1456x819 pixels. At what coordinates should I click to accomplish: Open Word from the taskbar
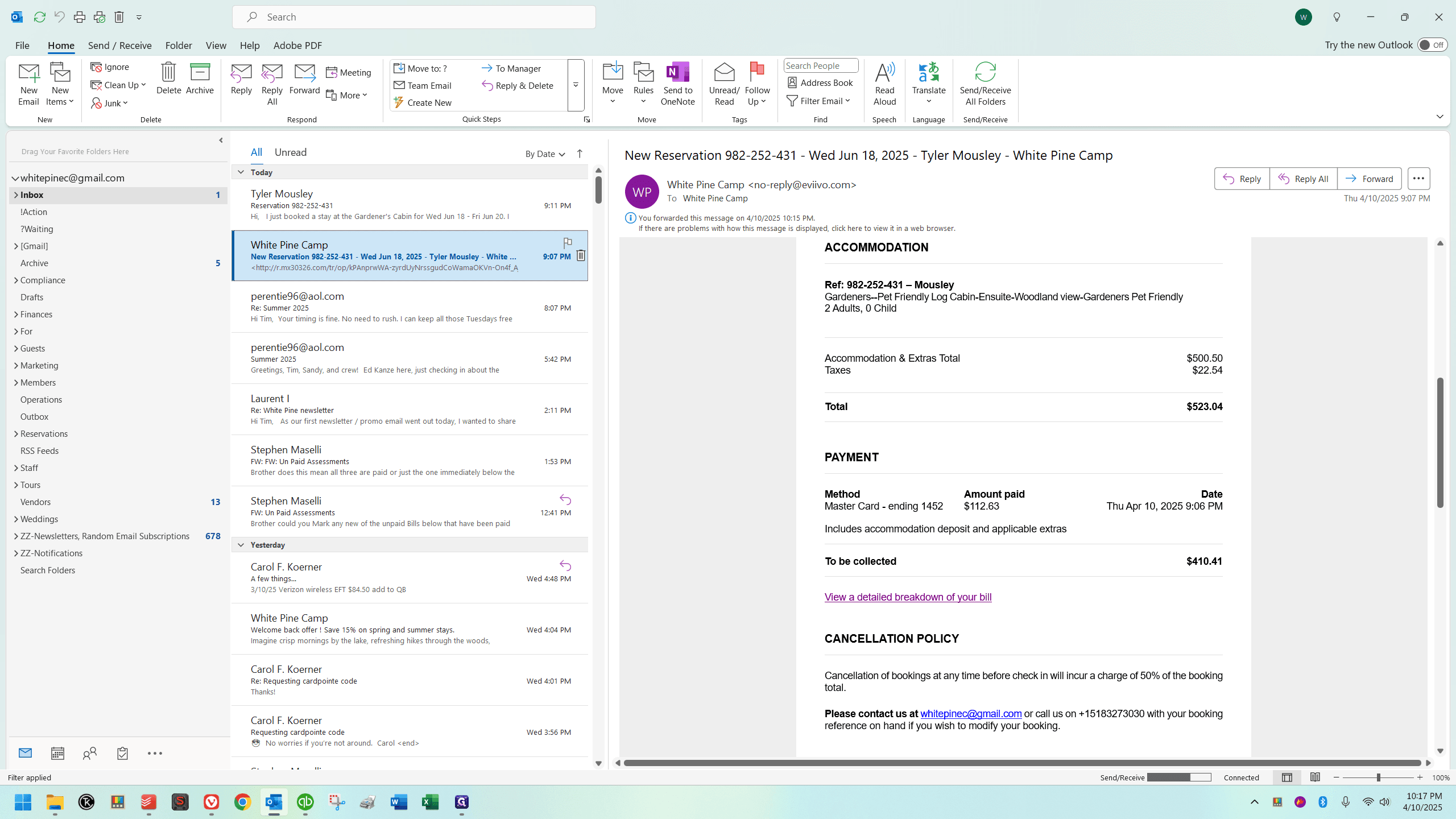tap(399, 802)
